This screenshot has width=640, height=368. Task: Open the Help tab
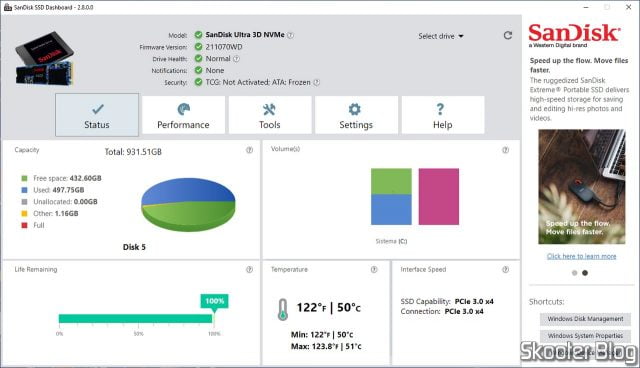[x=443, y=115]
